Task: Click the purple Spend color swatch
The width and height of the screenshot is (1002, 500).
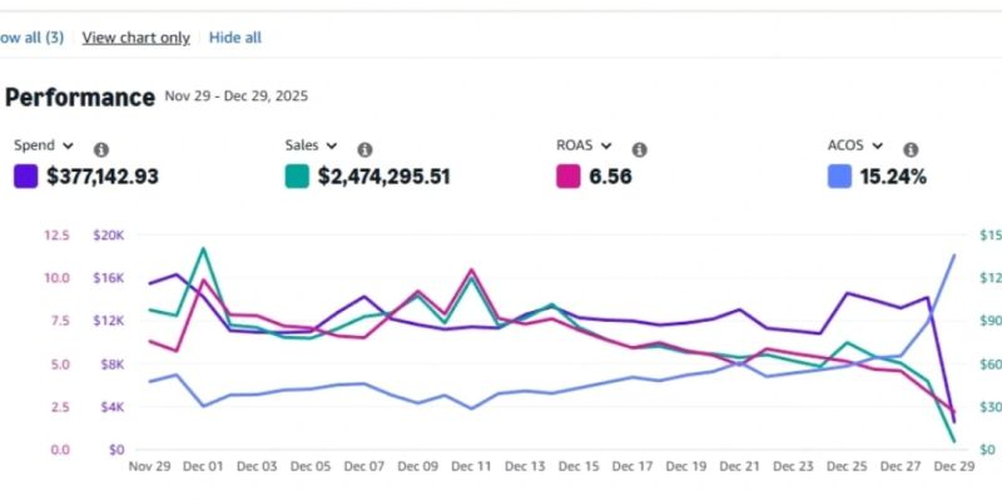Action: [26, 177]
